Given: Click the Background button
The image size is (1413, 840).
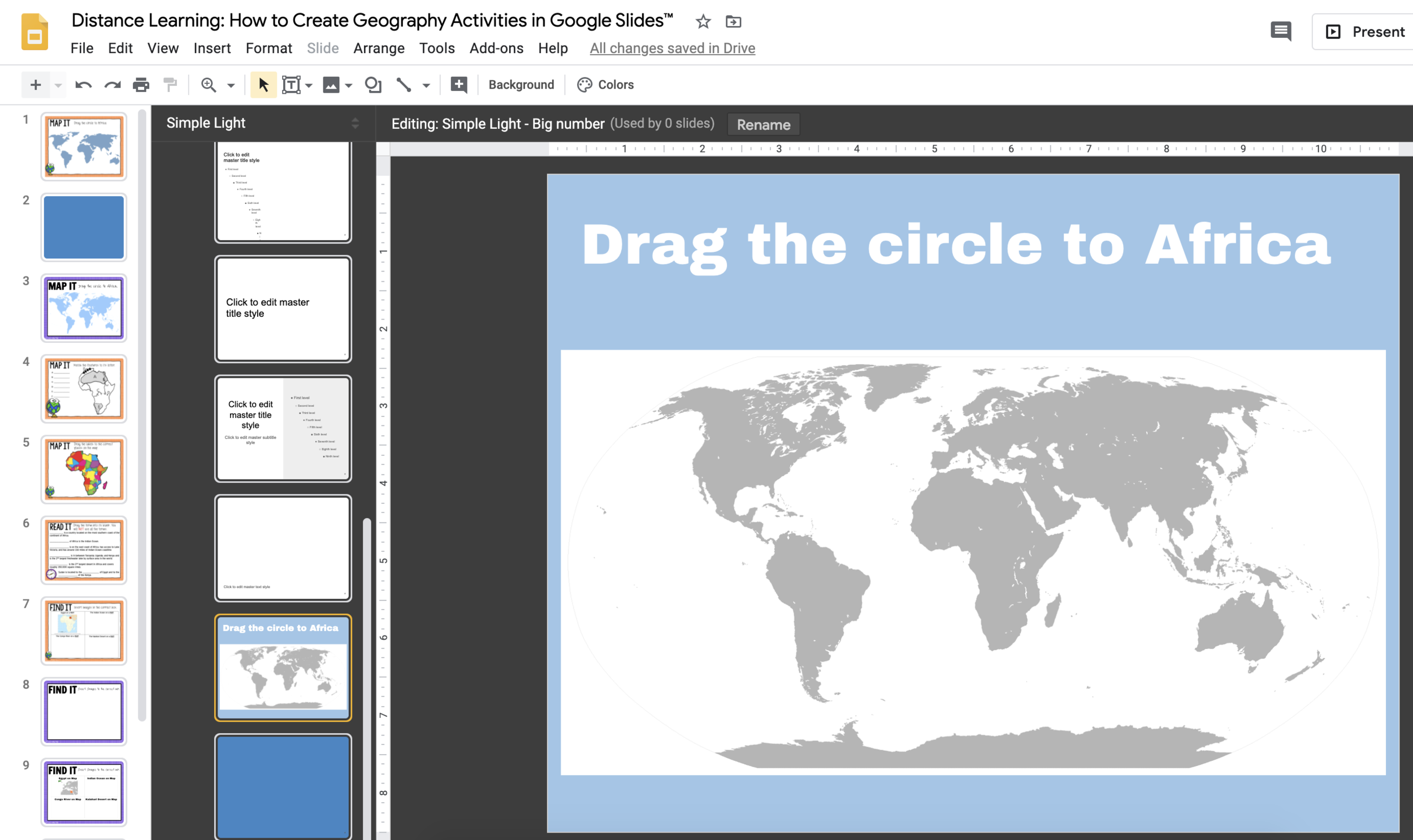Looking at the screenshot, I should (521, 85).
